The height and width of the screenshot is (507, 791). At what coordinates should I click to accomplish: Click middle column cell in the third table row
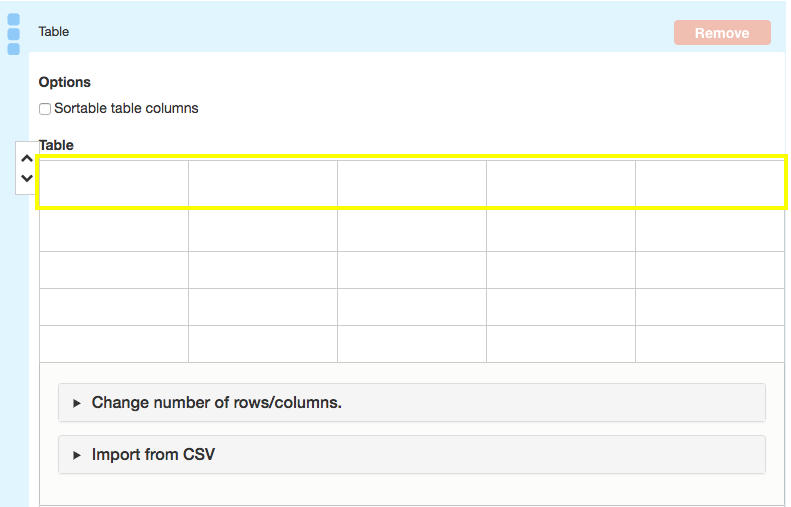412,270
